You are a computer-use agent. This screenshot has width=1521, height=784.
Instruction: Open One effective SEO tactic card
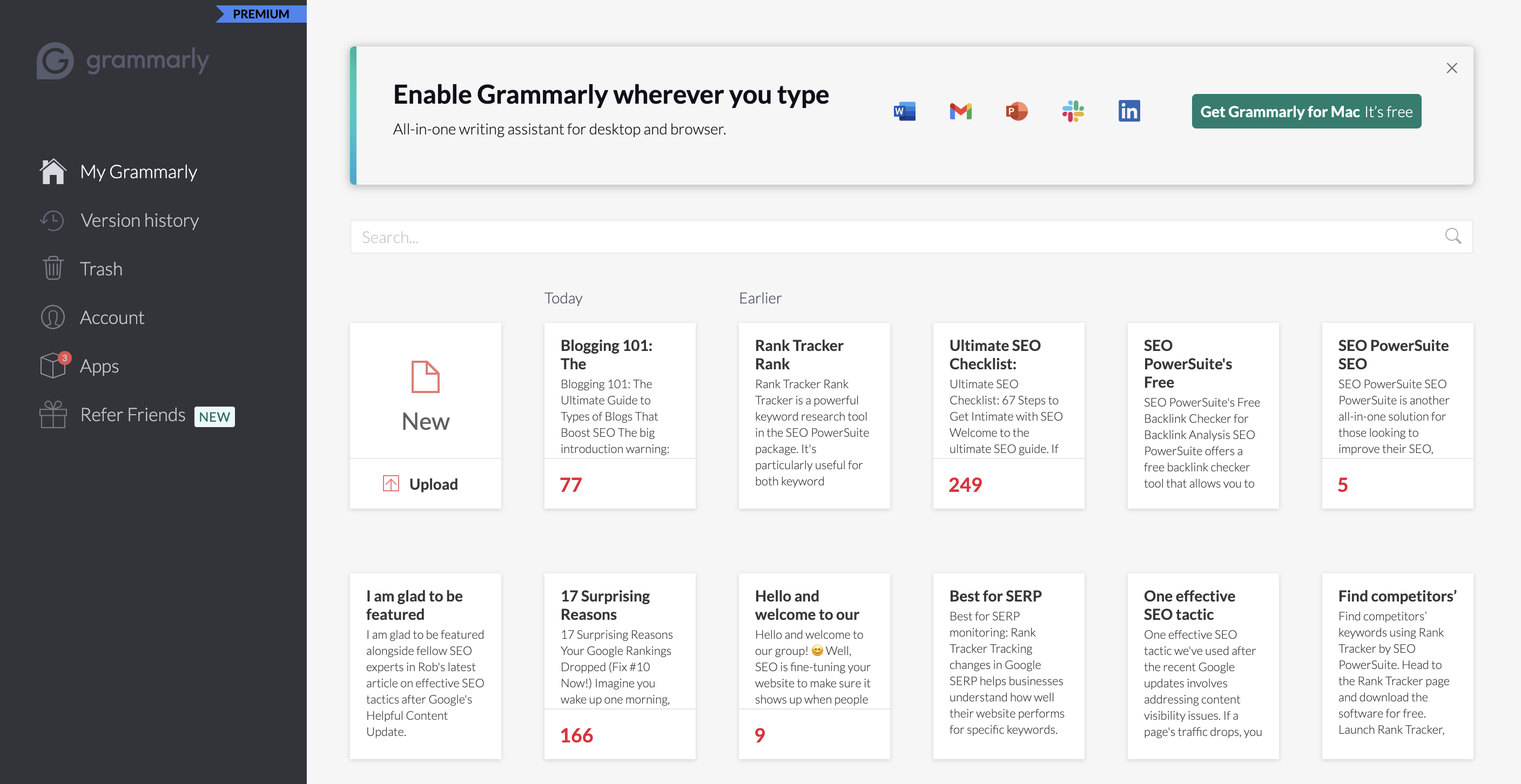(1203, 666)
